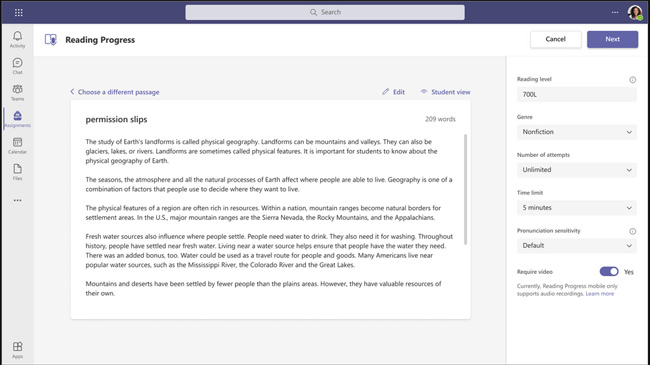Click the Pronunciation sensitivity info icon
The height and width of the screenshot is (365, 650).
[x=633, y=231]
